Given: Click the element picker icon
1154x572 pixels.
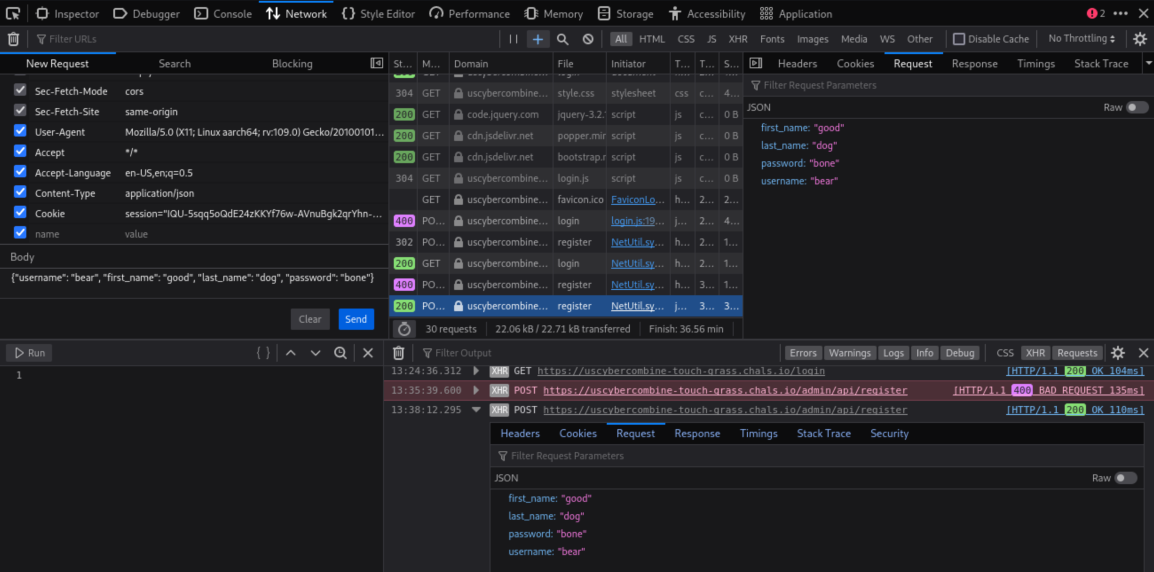Looking at the screenshot, I should [x=13, y=14].
